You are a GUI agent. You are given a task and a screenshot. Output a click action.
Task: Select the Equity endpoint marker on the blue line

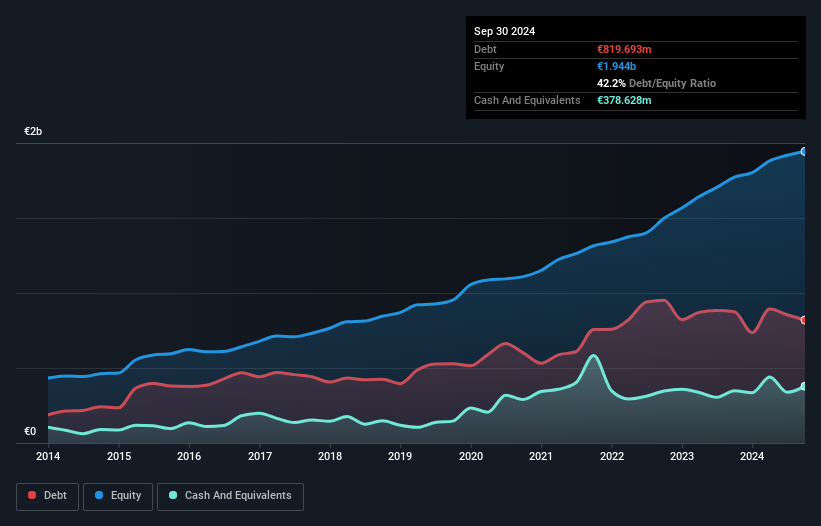804,152
